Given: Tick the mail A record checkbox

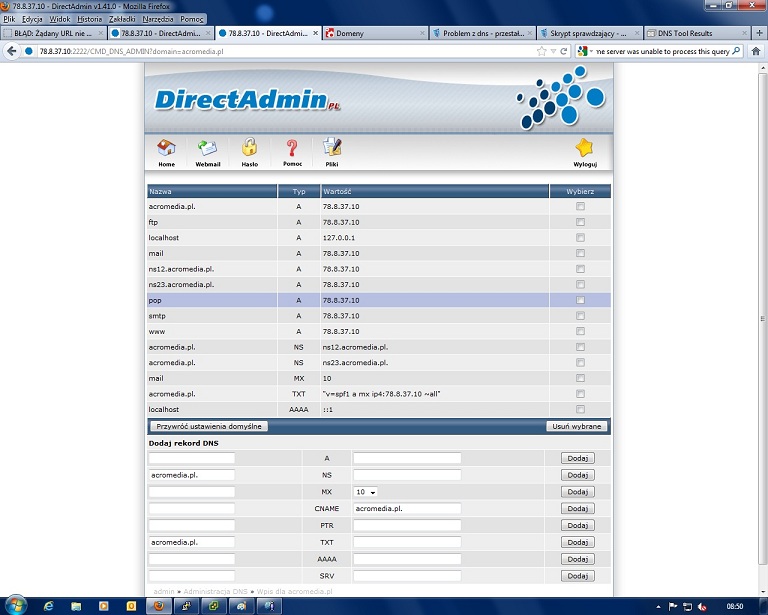Looking at the screenshot, I should coord(580,254).
